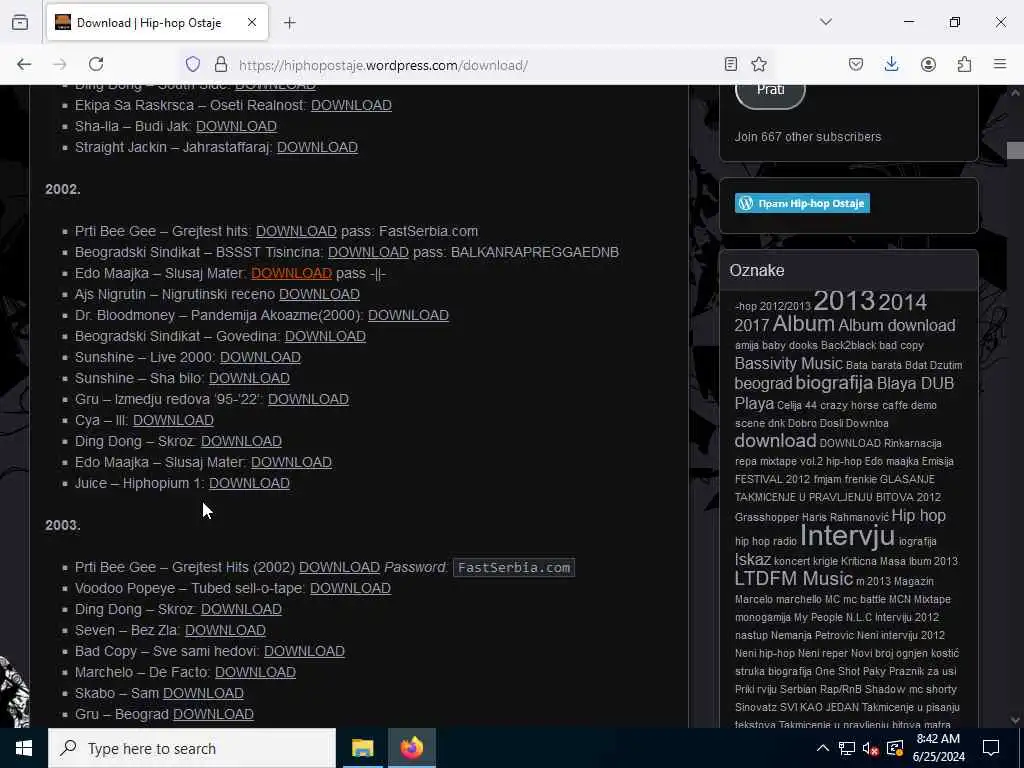1024x768 pixels.
Task: Click the URL address field
Action: [x=477, y=65]
